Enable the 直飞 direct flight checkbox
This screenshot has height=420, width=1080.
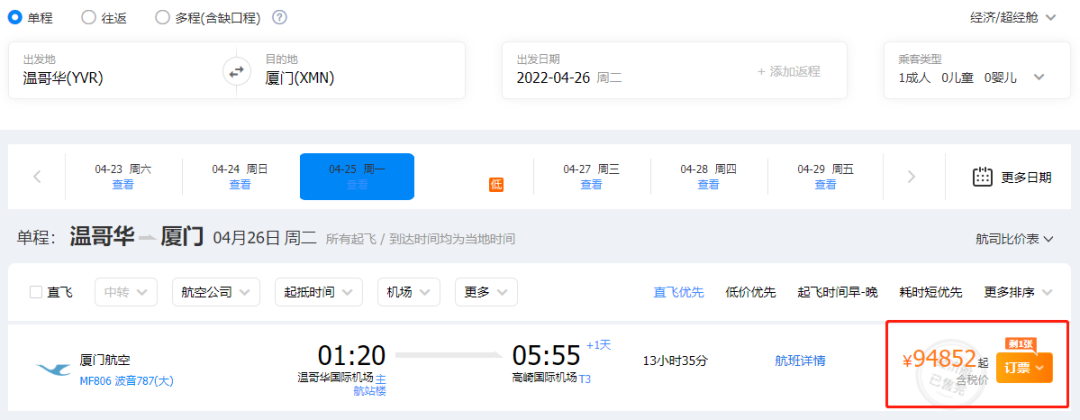click(x=36, y=292)
